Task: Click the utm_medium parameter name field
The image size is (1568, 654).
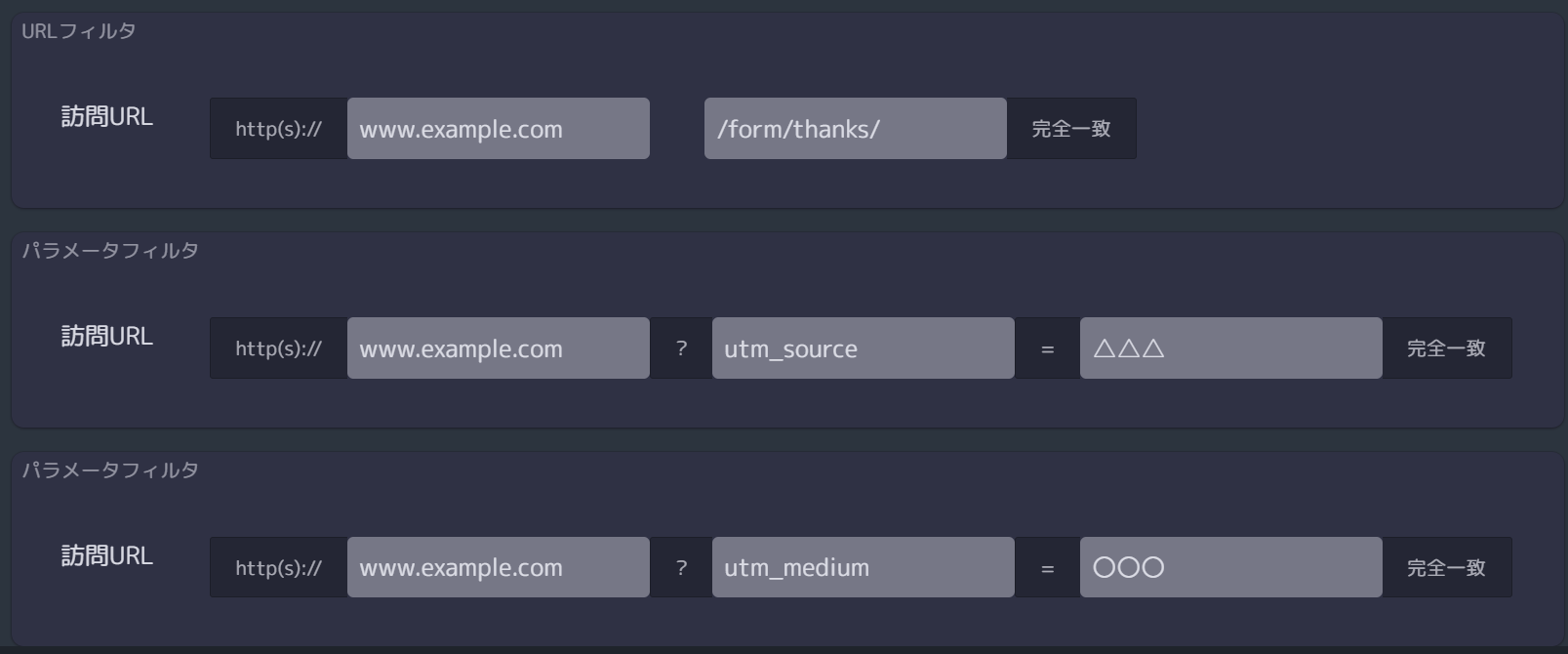Action: [x=863, y=567]
